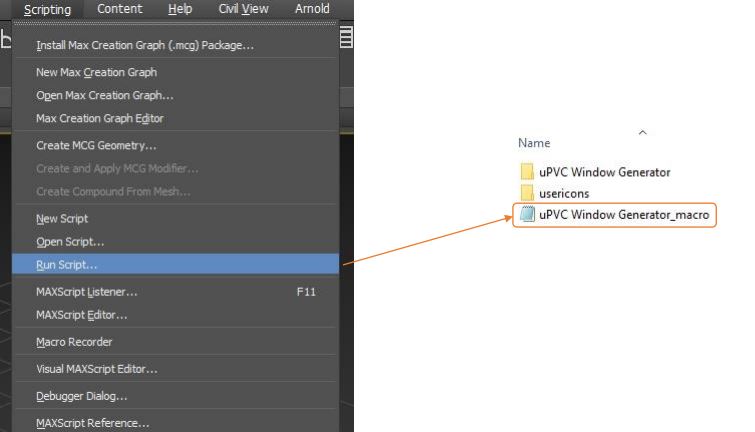Launch Macro Recorder
Image resolution: width=755 pixels, height=432 pixels.
click(176, 342)
